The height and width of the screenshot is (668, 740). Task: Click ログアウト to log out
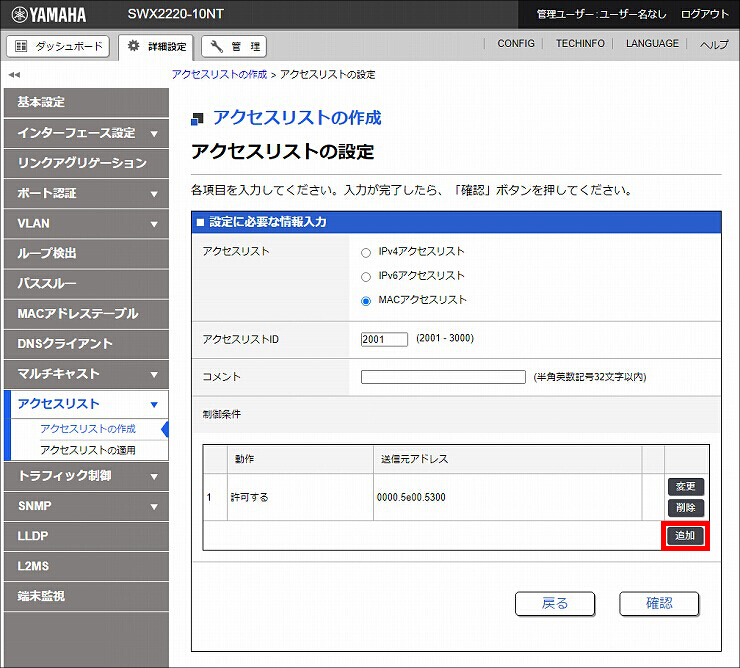pos(705,14)
